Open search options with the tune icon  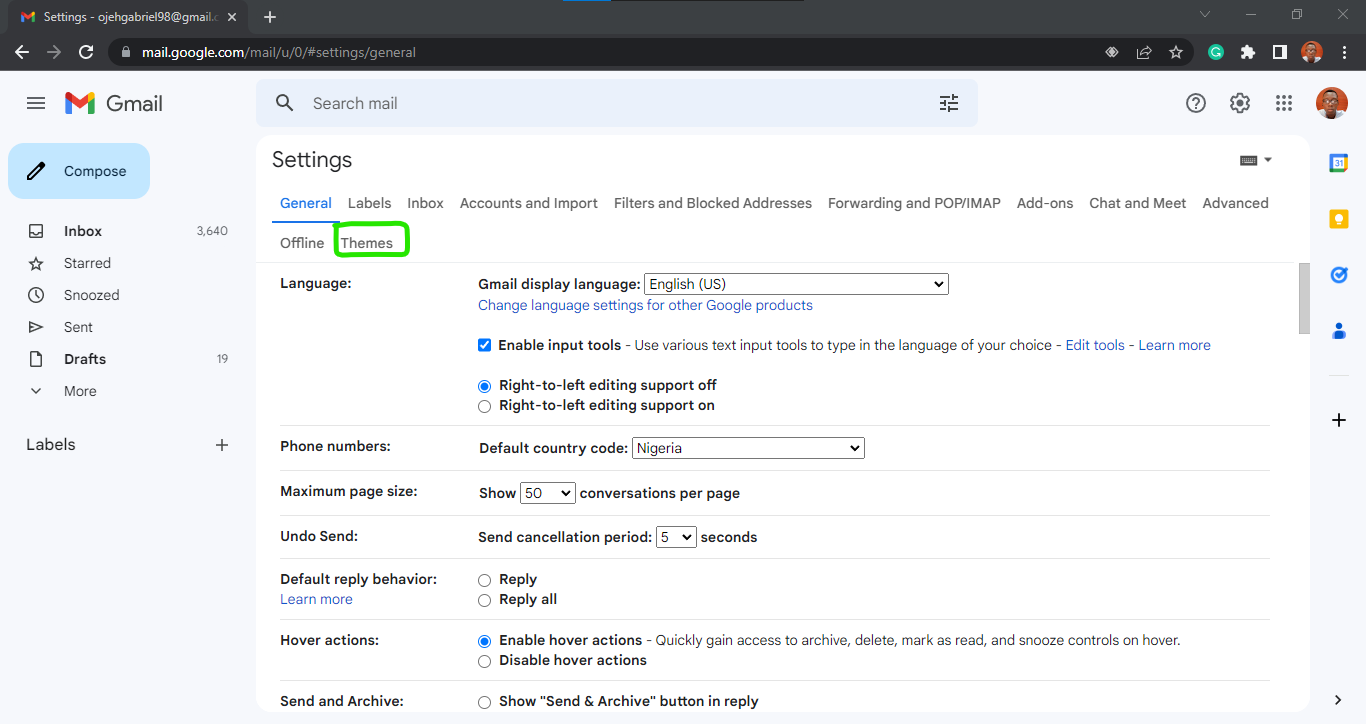pos(948,102)
